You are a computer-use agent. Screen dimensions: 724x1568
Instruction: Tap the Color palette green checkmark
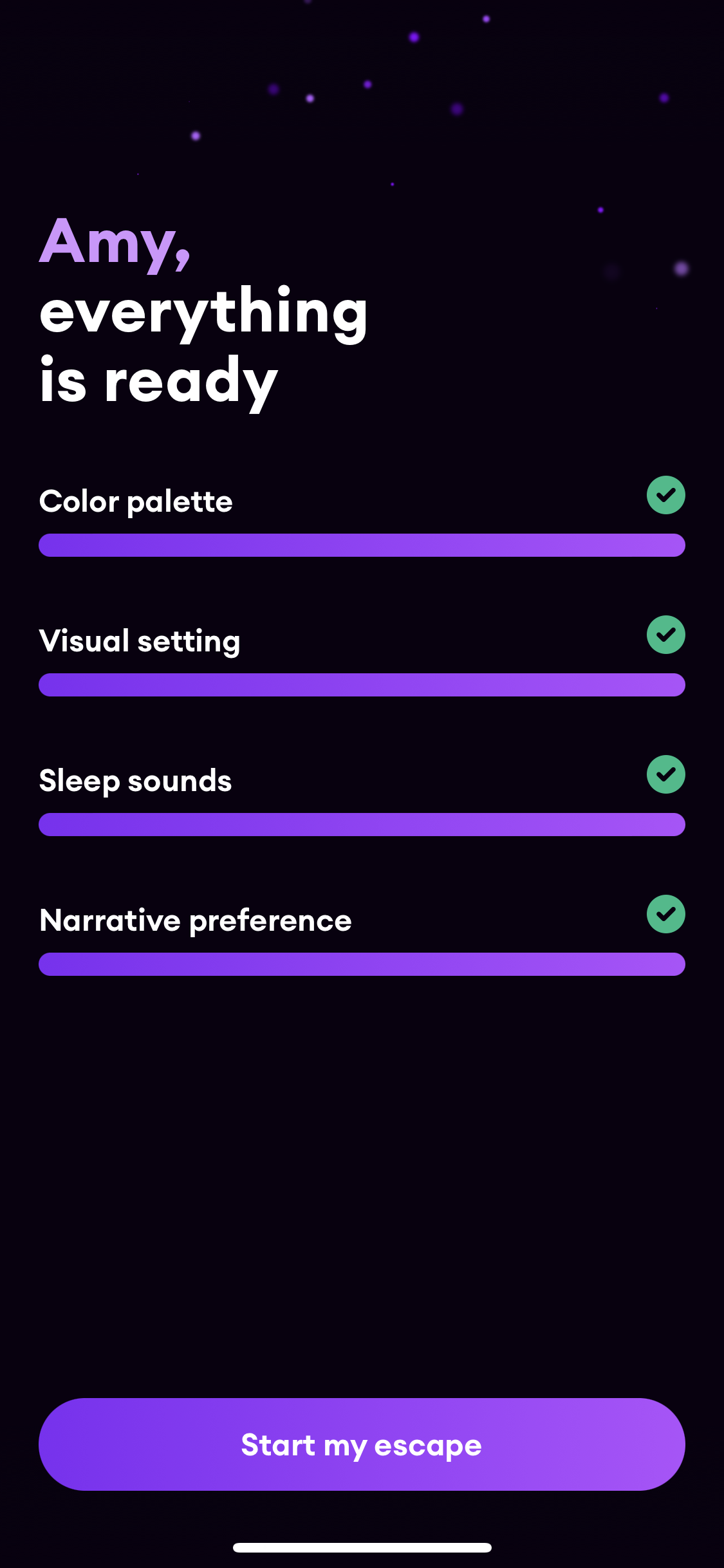[665, 495]
